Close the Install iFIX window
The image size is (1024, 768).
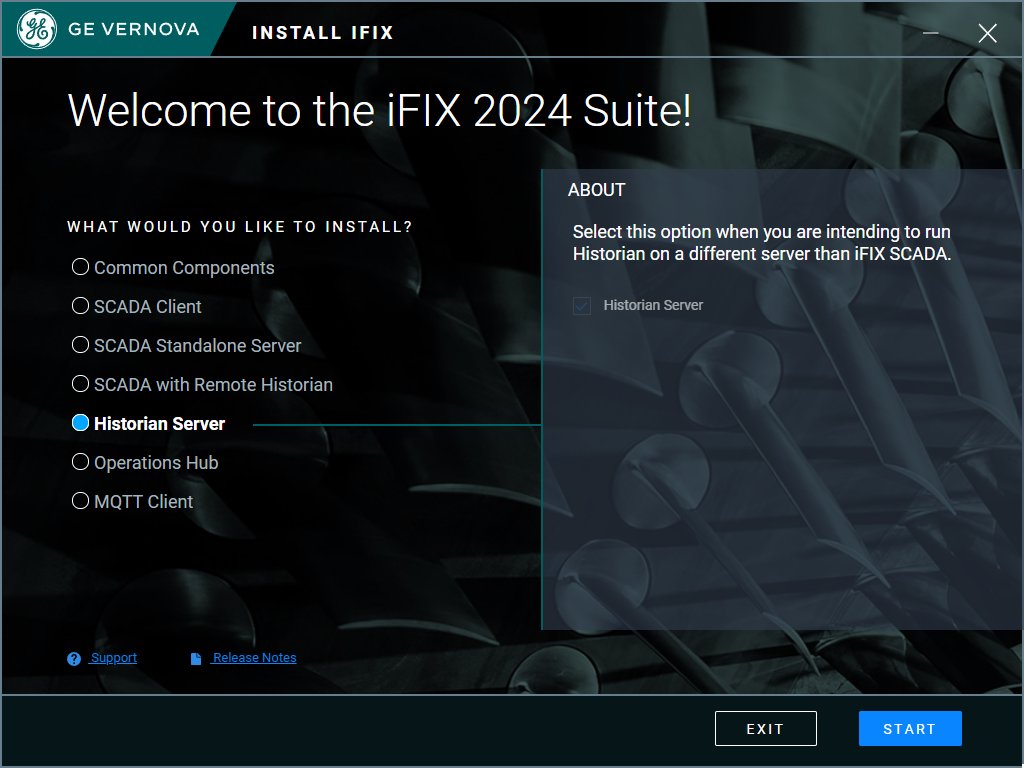click(x=987, y=33)
